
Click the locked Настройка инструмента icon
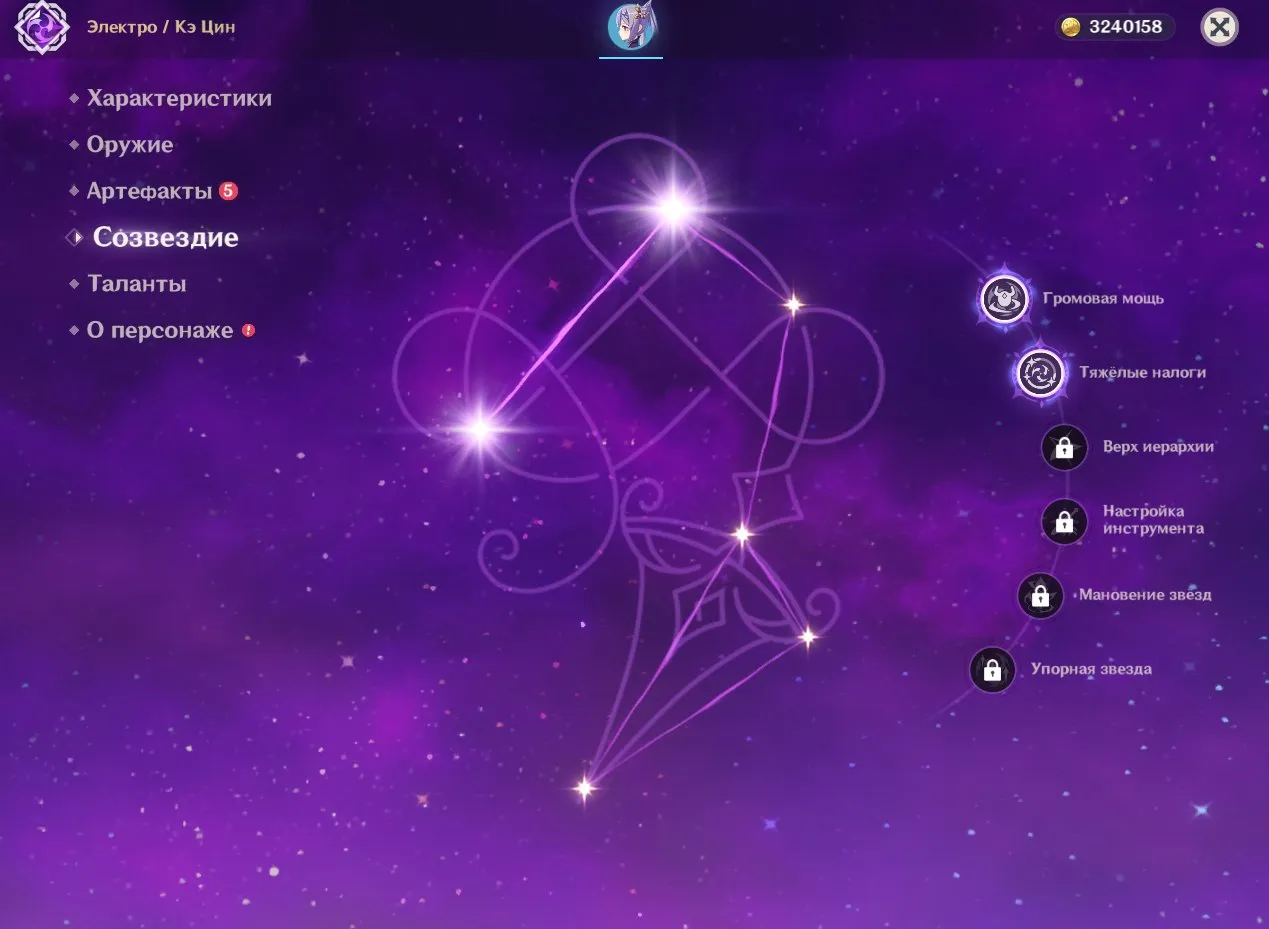click(1064, 521)
